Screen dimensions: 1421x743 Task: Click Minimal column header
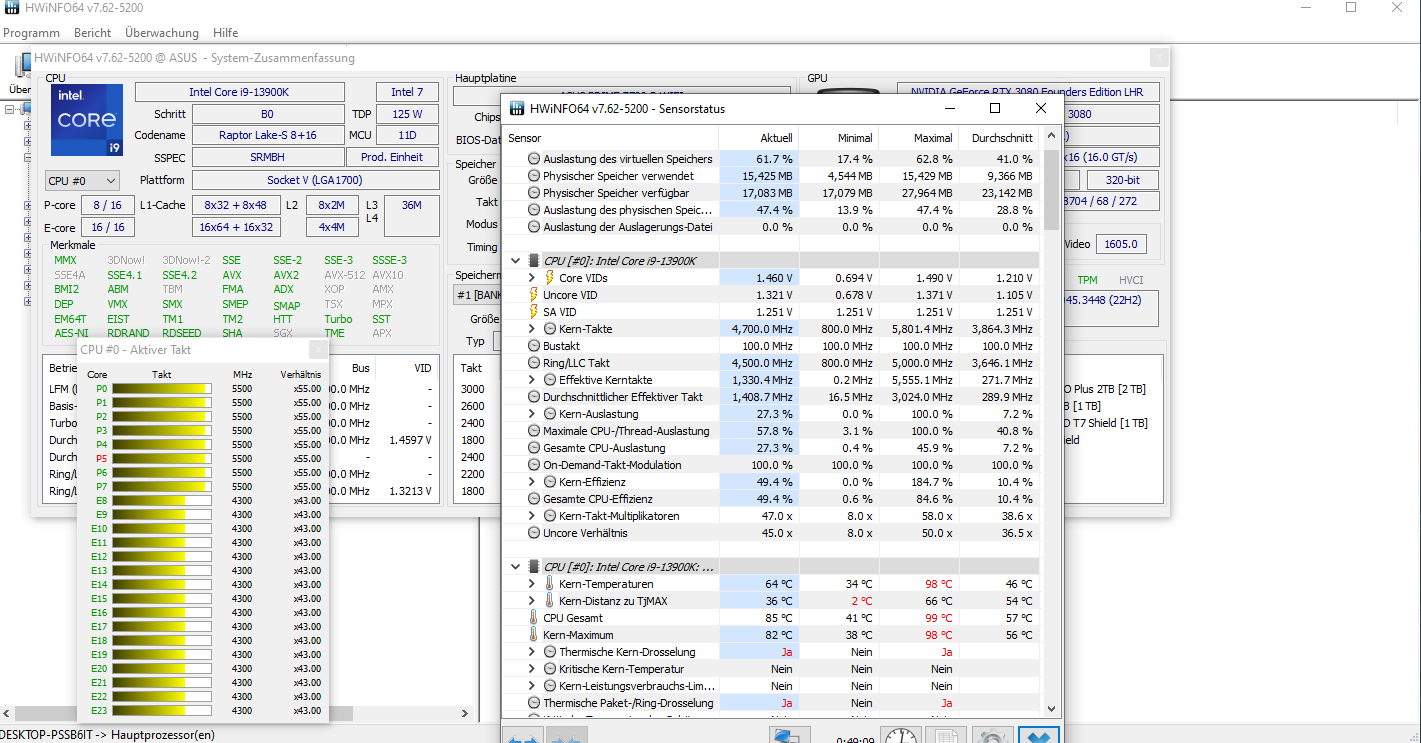[838, 138]
